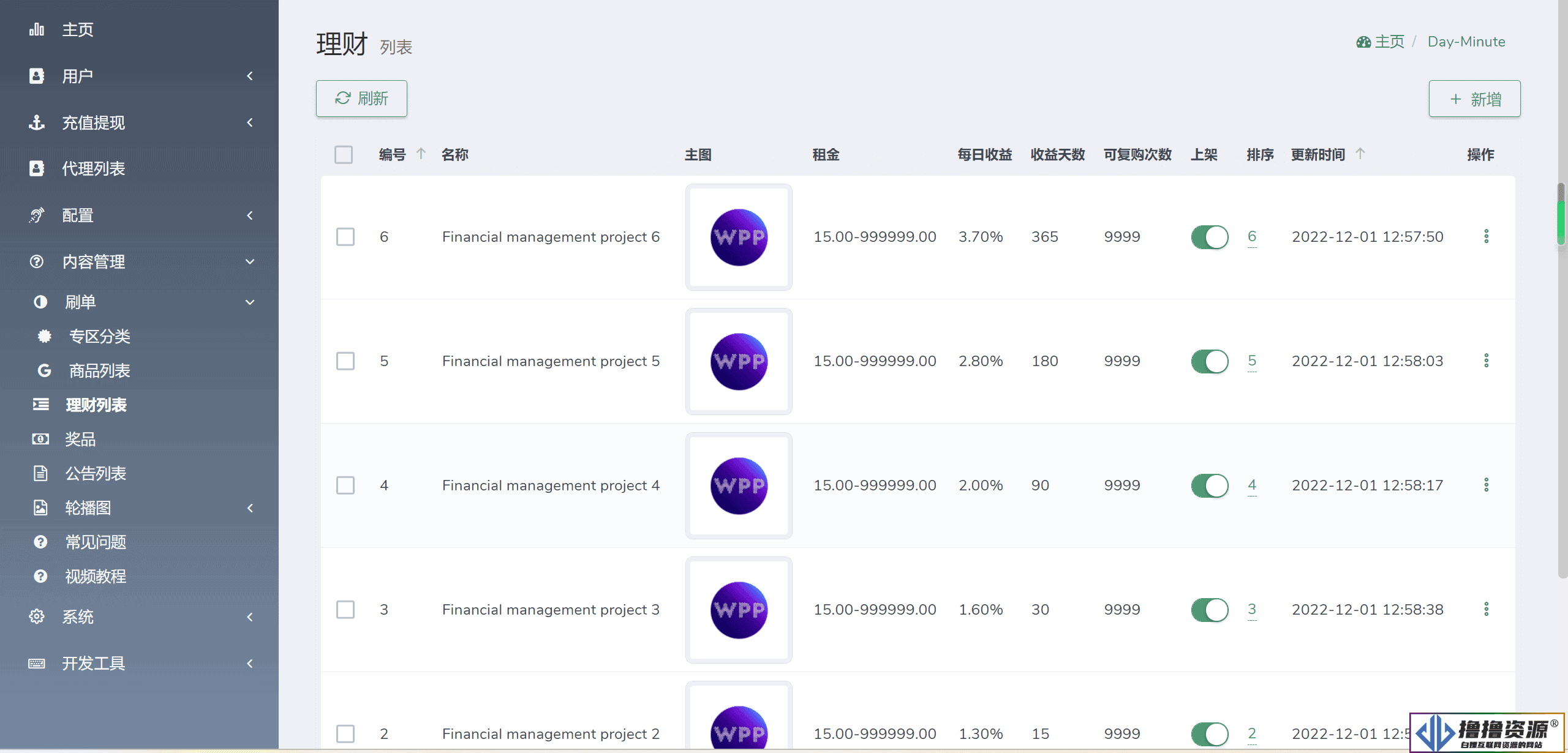
Task: Click the dashboard icon in the breadcrumb
Action: click(x=1363, y=42)
